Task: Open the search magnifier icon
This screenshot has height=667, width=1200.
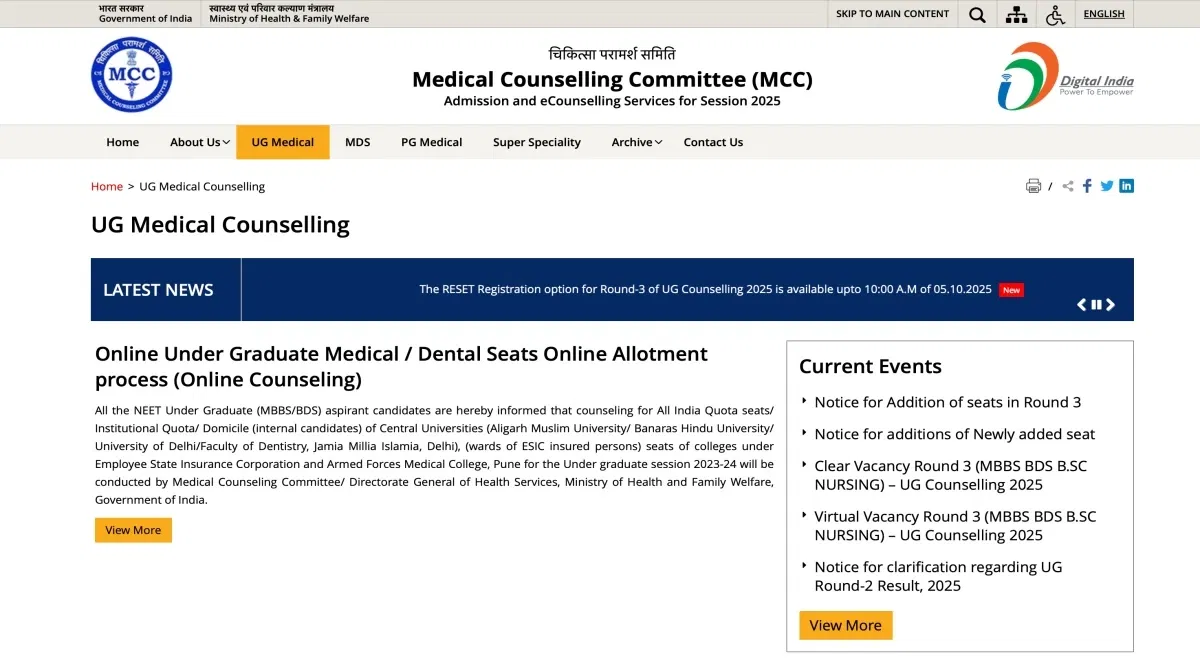Action: (x=977, y=14)
